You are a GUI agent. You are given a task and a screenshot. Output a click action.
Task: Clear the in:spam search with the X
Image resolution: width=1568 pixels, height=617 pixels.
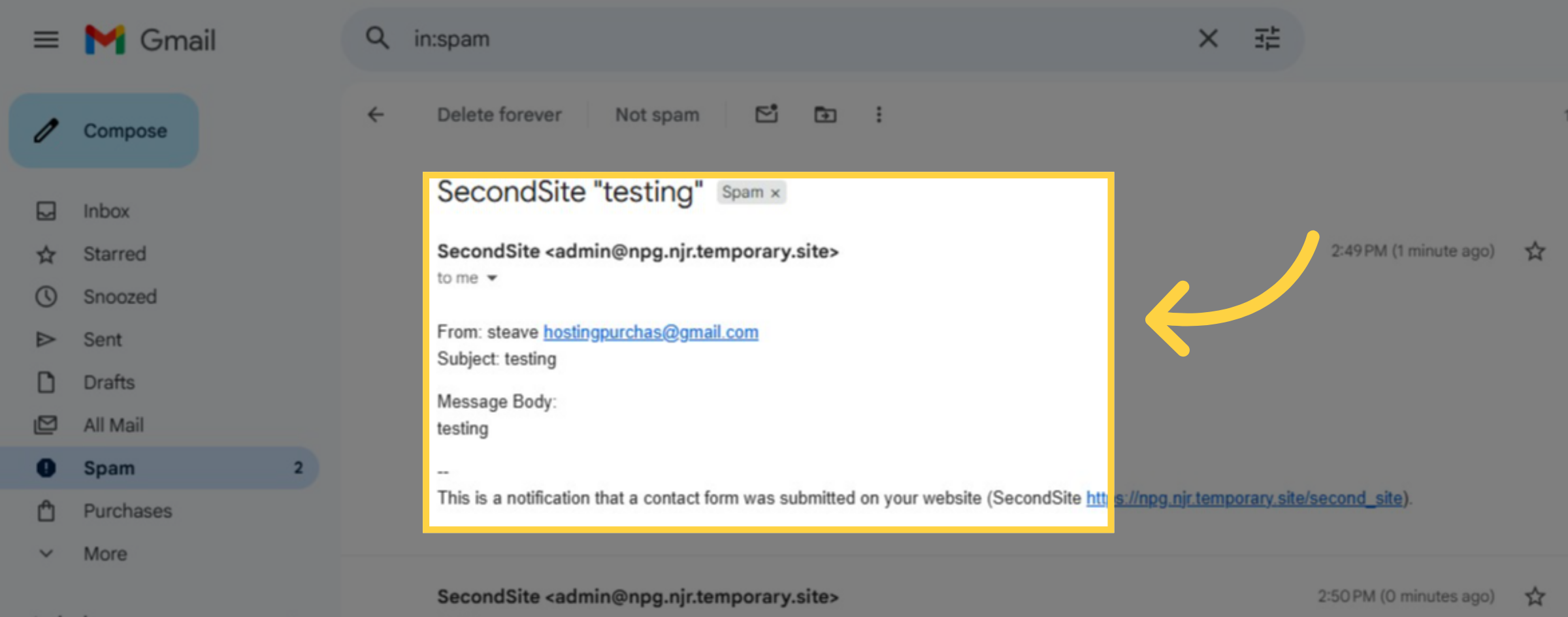pos(1207,39)
